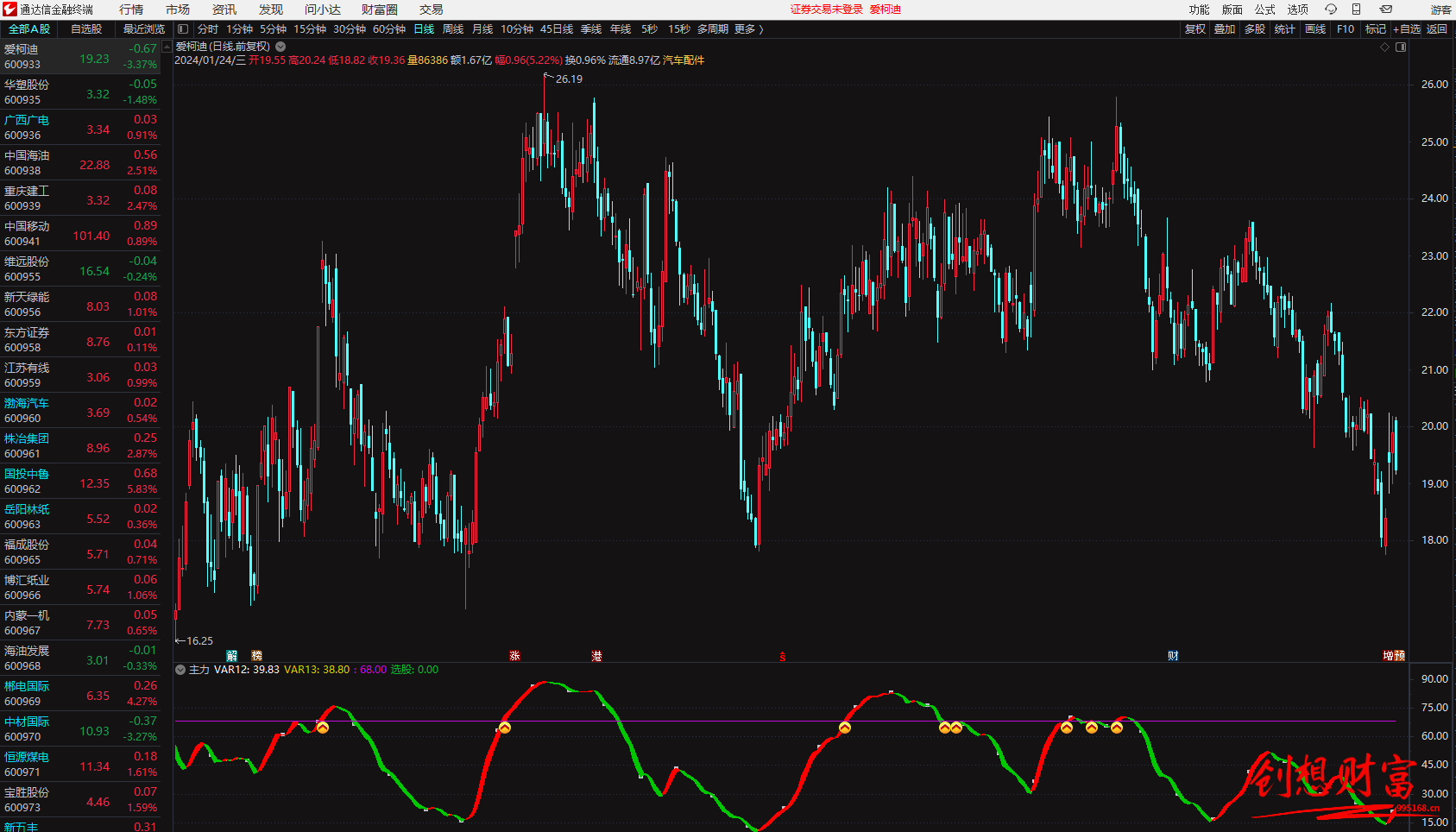Select 中国移动 600941 in stock list
1456x832 pixels.
(80, 234)
